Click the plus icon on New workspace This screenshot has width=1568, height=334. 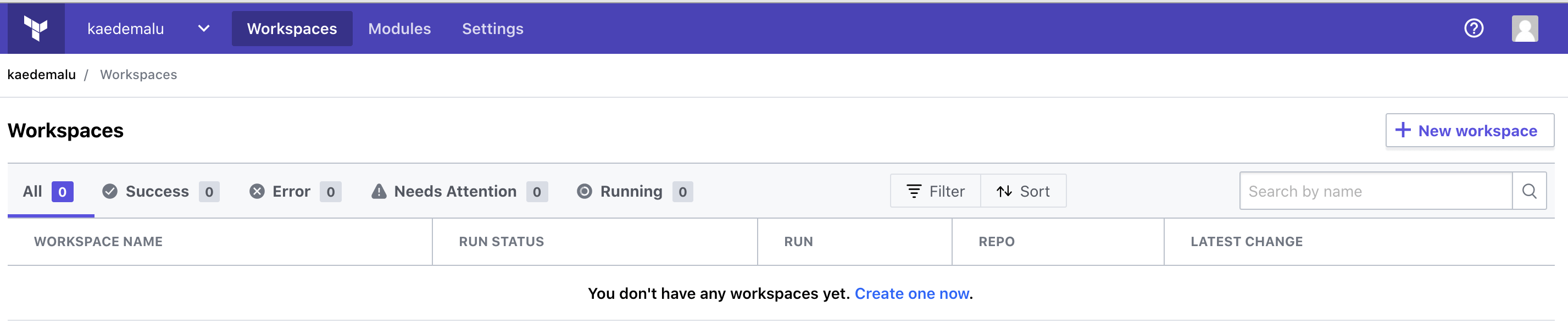point(1403,130)
